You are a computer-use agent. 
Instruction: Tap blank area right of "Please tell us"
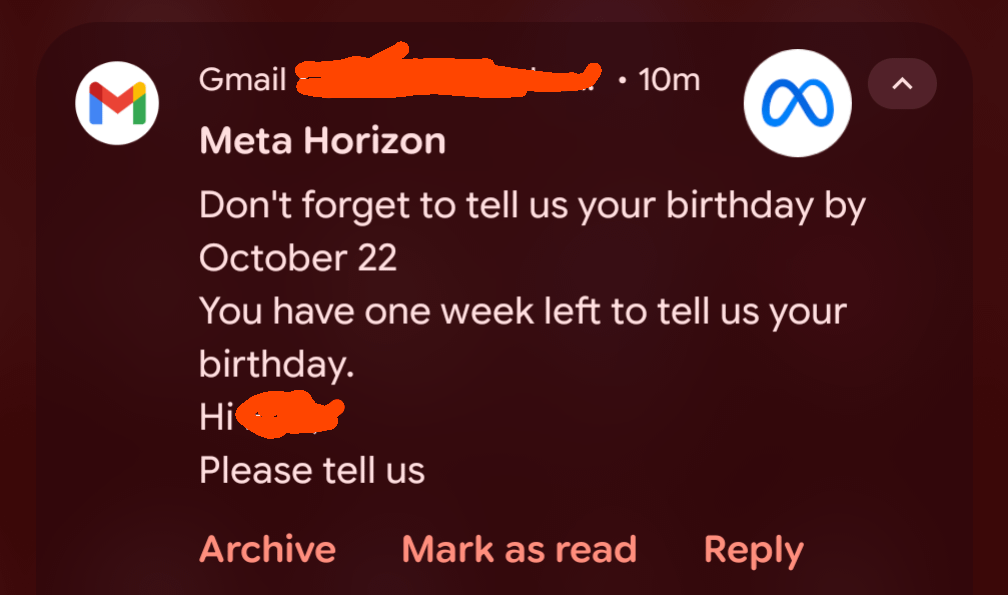(680, 469)
